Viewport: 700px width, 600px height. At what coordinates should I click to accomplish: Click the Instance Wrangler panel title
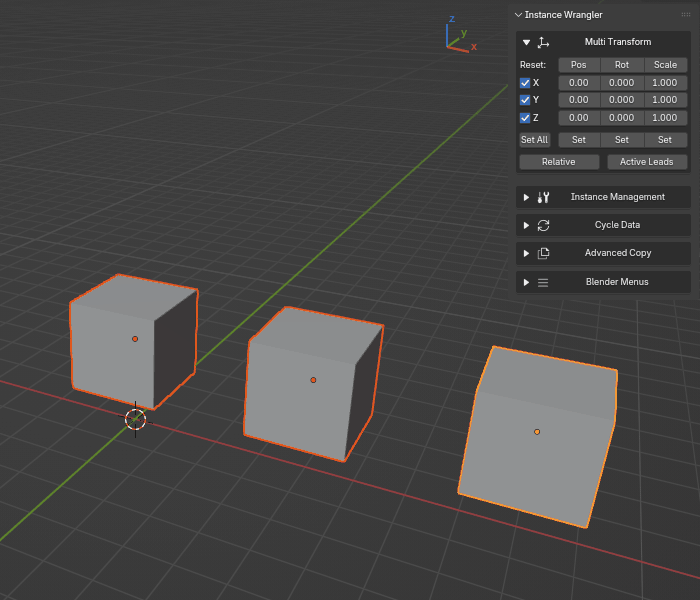click(563, 15)
